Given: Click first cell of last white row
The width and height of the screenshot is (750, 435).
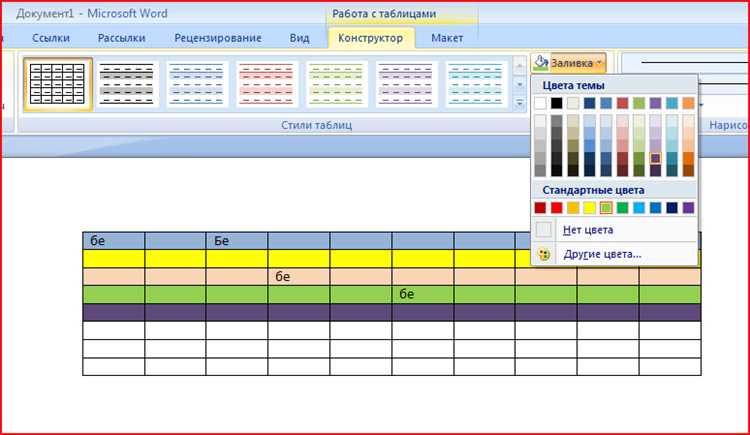Looking at the screenshot, I should point(114,367).
